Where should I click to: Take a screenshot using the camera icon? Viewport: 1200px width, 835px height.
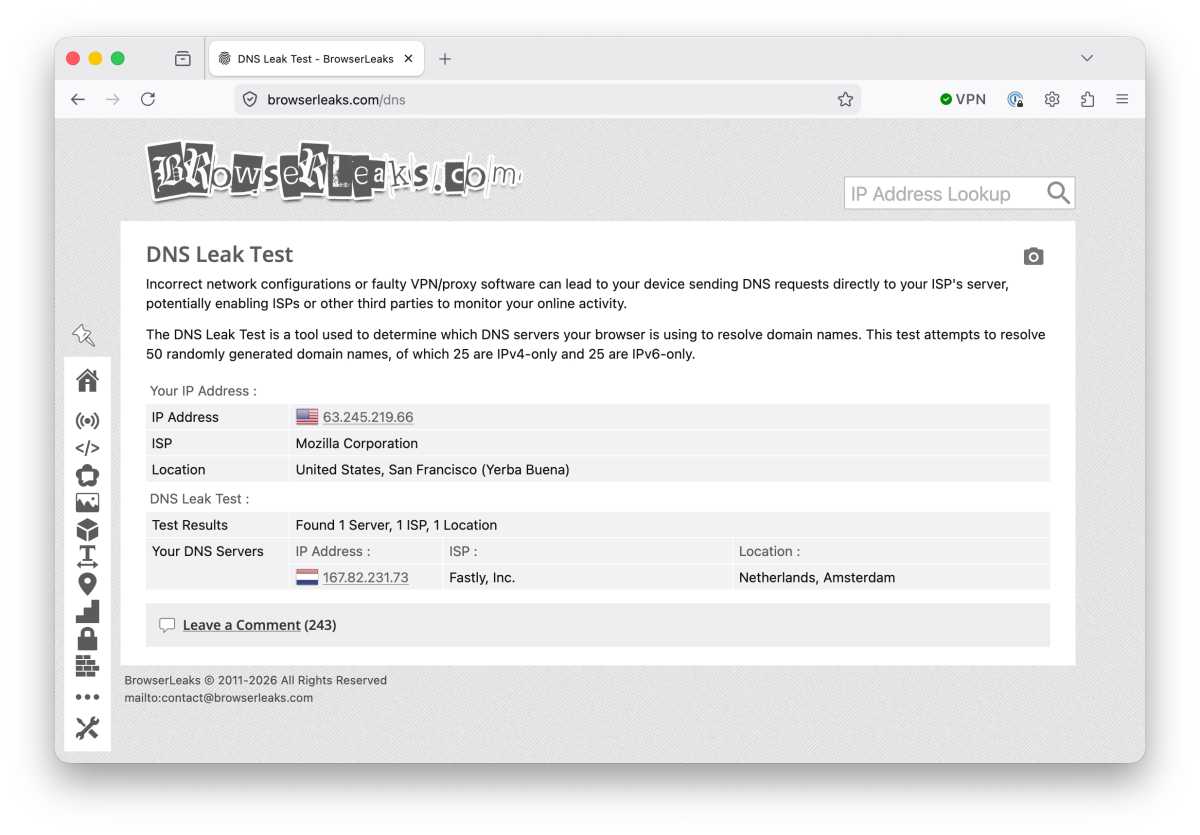point(1033,256)
